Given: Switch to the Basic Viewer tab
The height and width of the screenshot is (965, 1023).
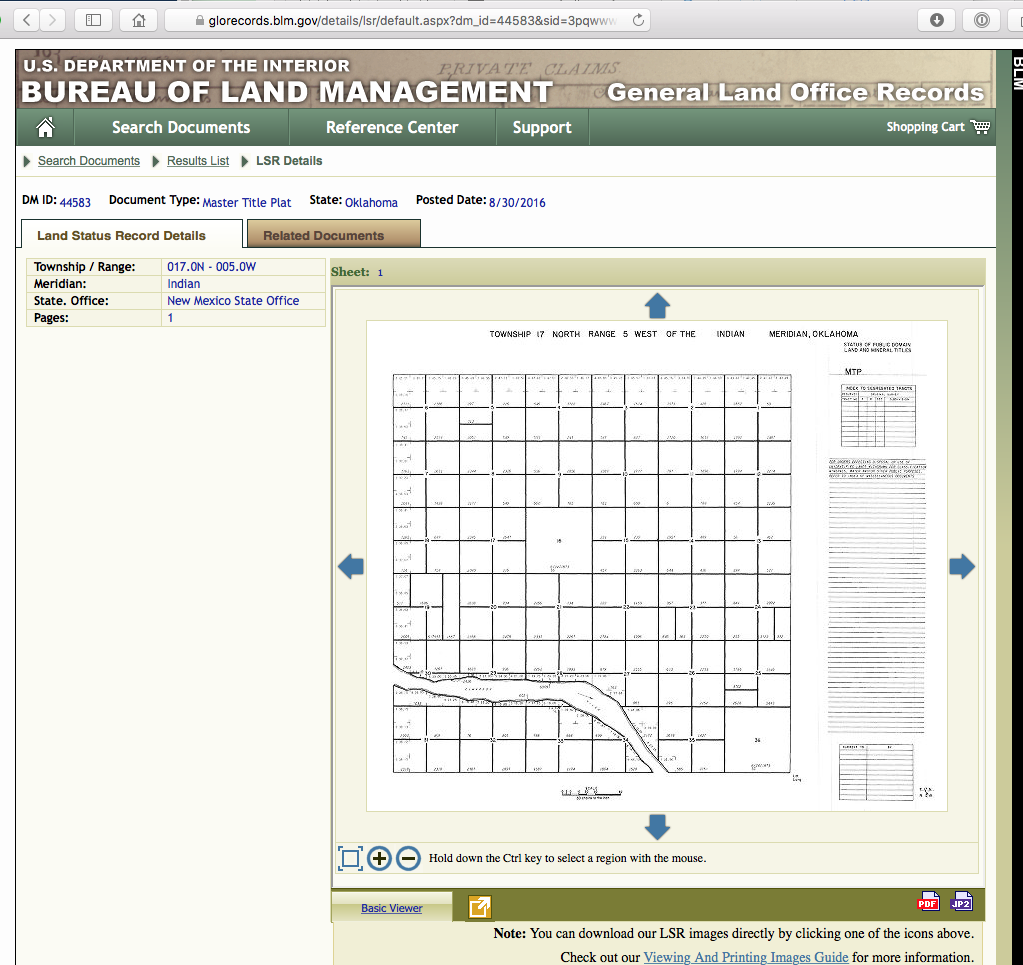Looking at the screenshot, I should (x=391, y=908).
